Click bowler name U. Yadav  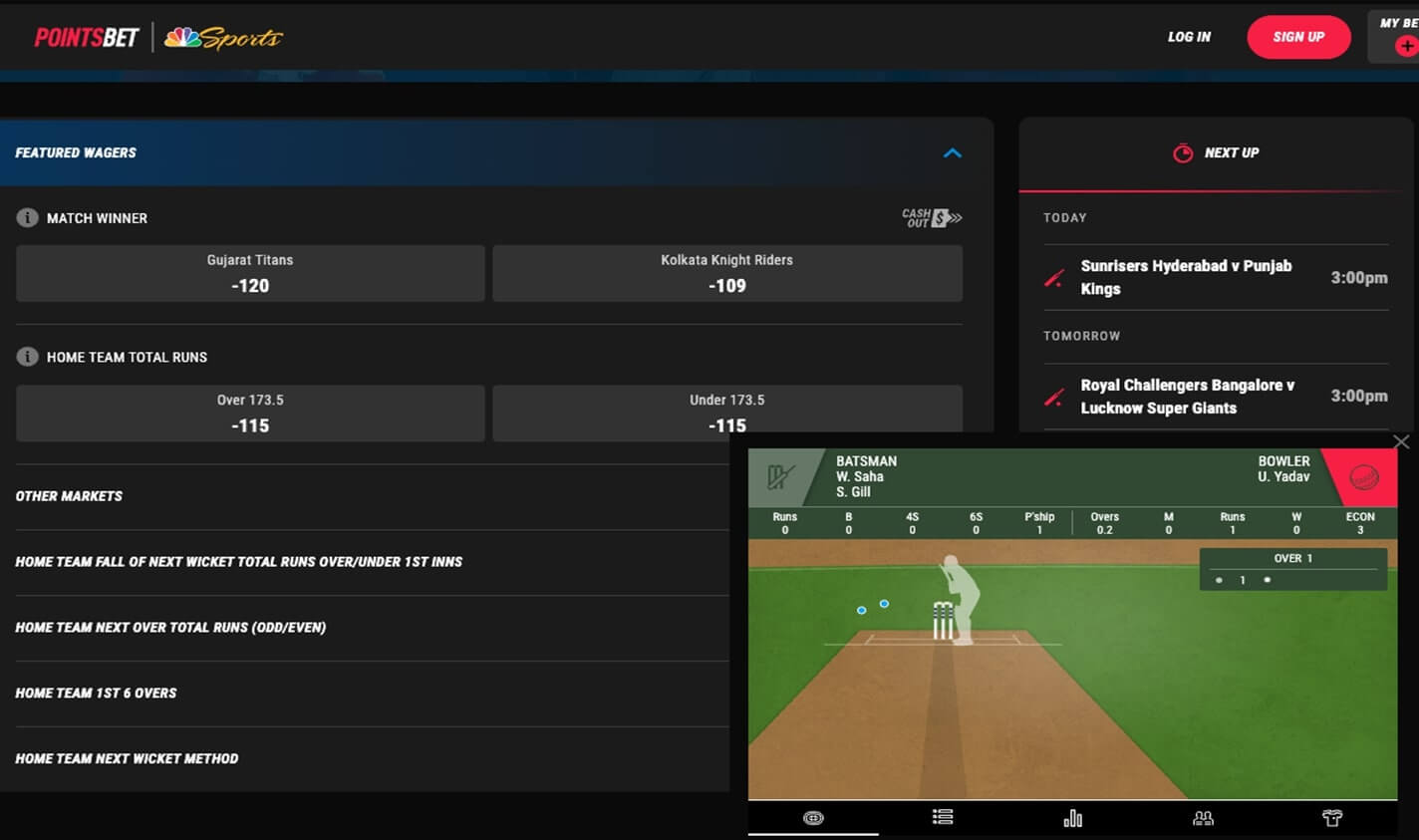pos(1283,477)
